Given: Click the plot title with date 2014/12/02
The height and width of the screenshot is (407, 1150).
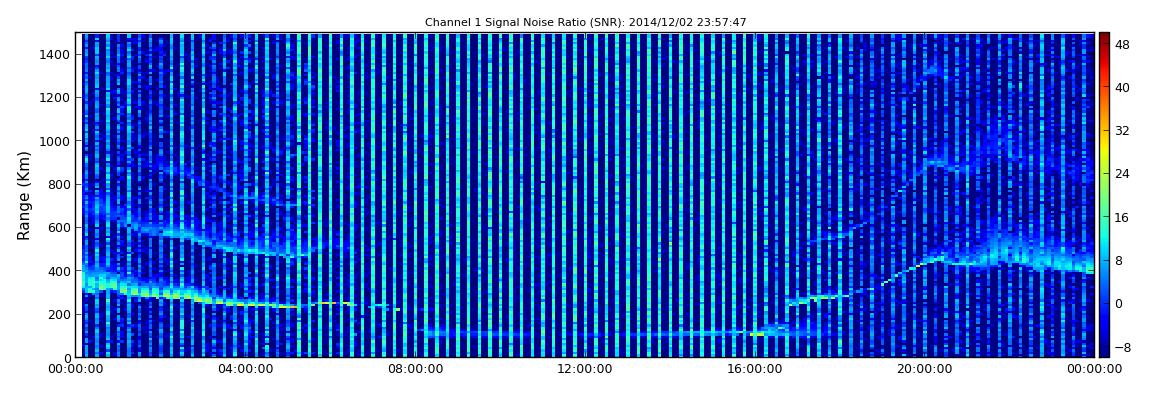Looking at the screenshot, I should pyautogui.click(x=585, y=23).
